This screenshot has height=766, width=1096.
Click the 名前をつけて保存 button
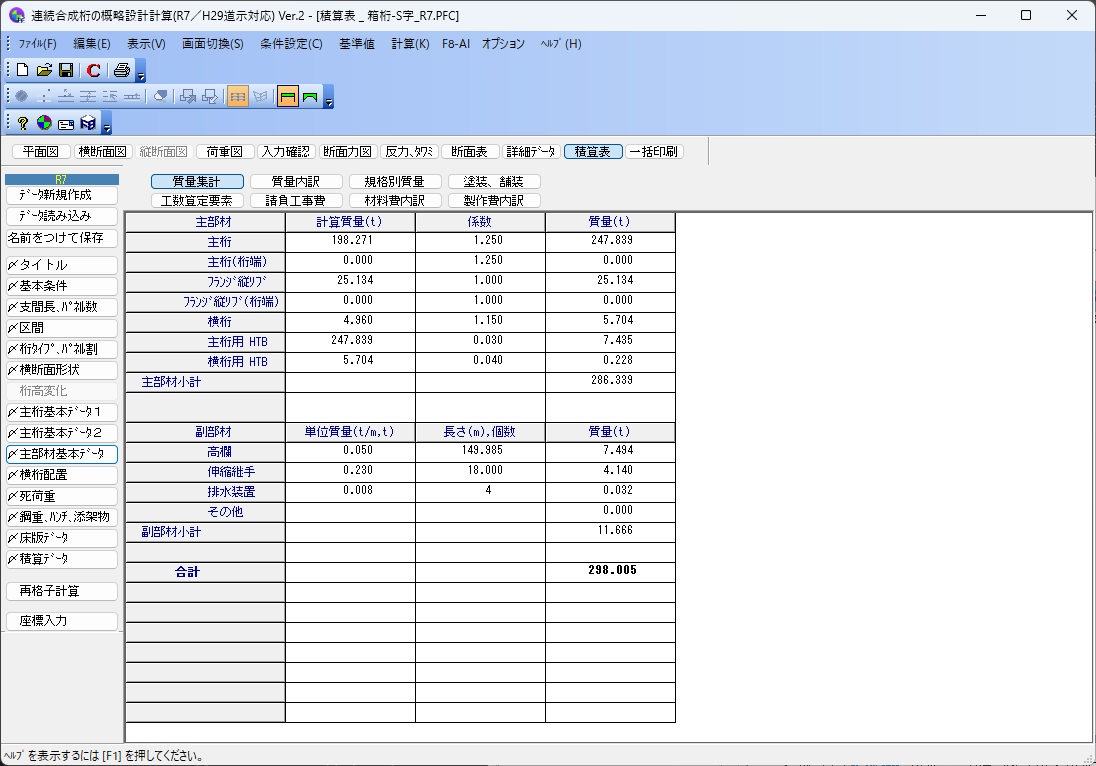[x=62, y=238]
